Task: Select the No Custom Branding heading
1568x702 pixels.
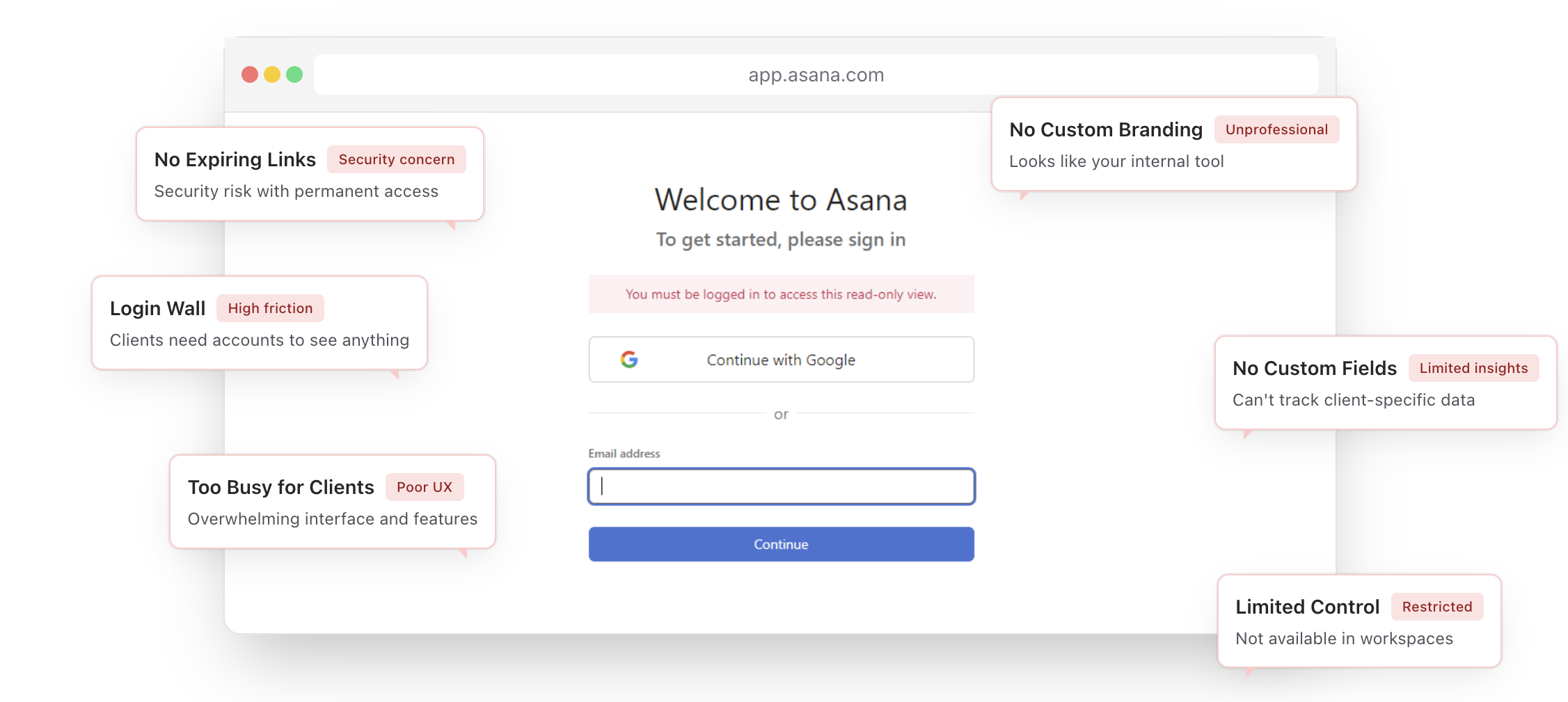Action: pos(1106,129)
